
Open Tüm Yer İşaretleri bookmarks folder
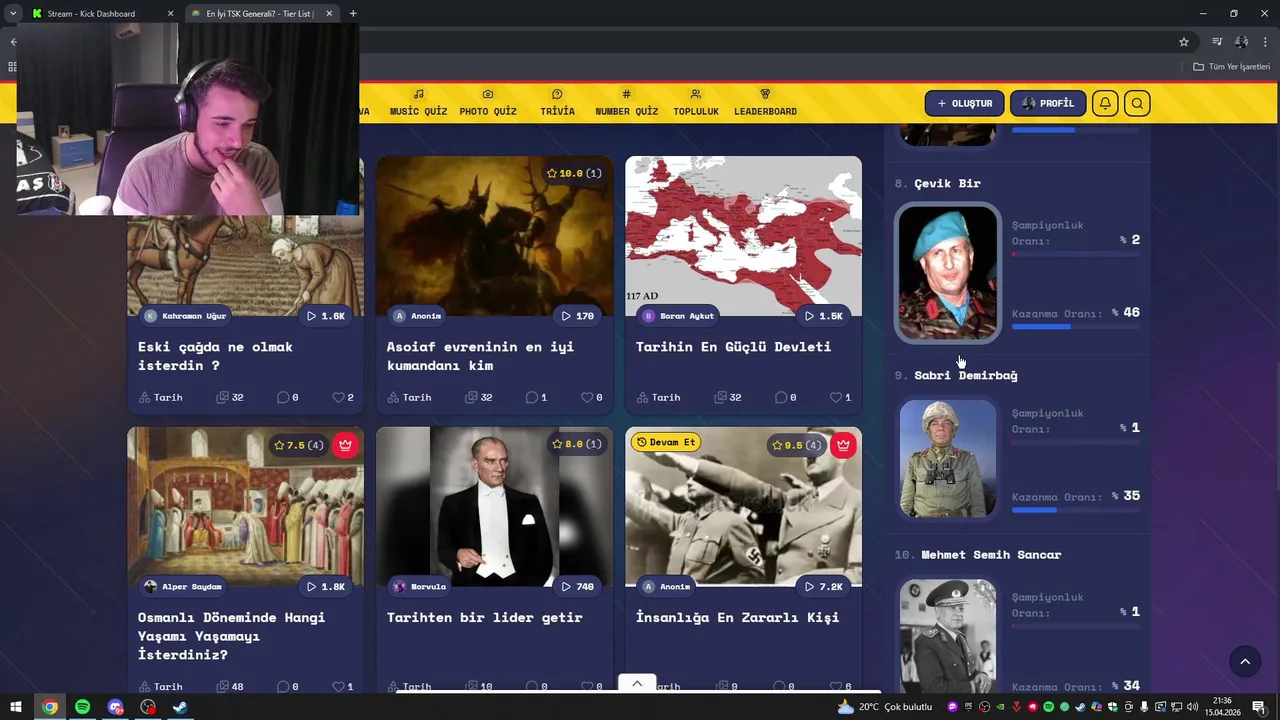(x=1231, y=67)
